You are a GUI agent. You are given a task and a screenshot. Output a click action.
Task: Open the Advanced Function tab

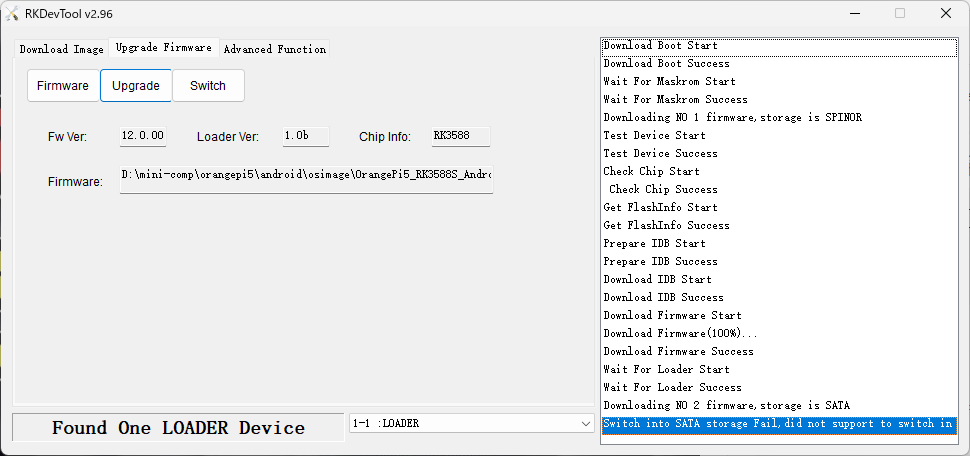point(275,49)
